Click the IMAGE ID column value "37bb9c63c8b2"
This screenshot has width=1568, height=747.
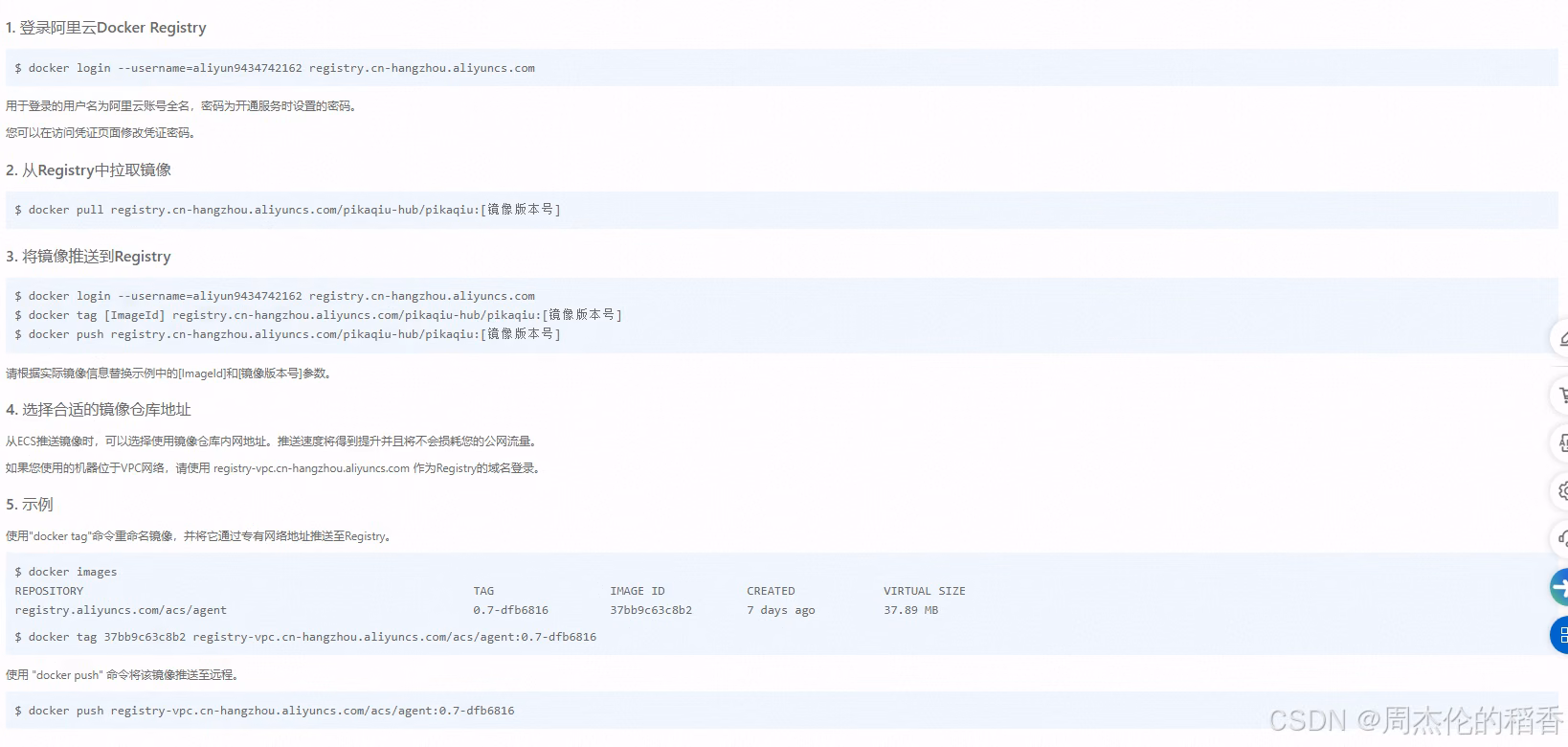[x=651, y=610]
